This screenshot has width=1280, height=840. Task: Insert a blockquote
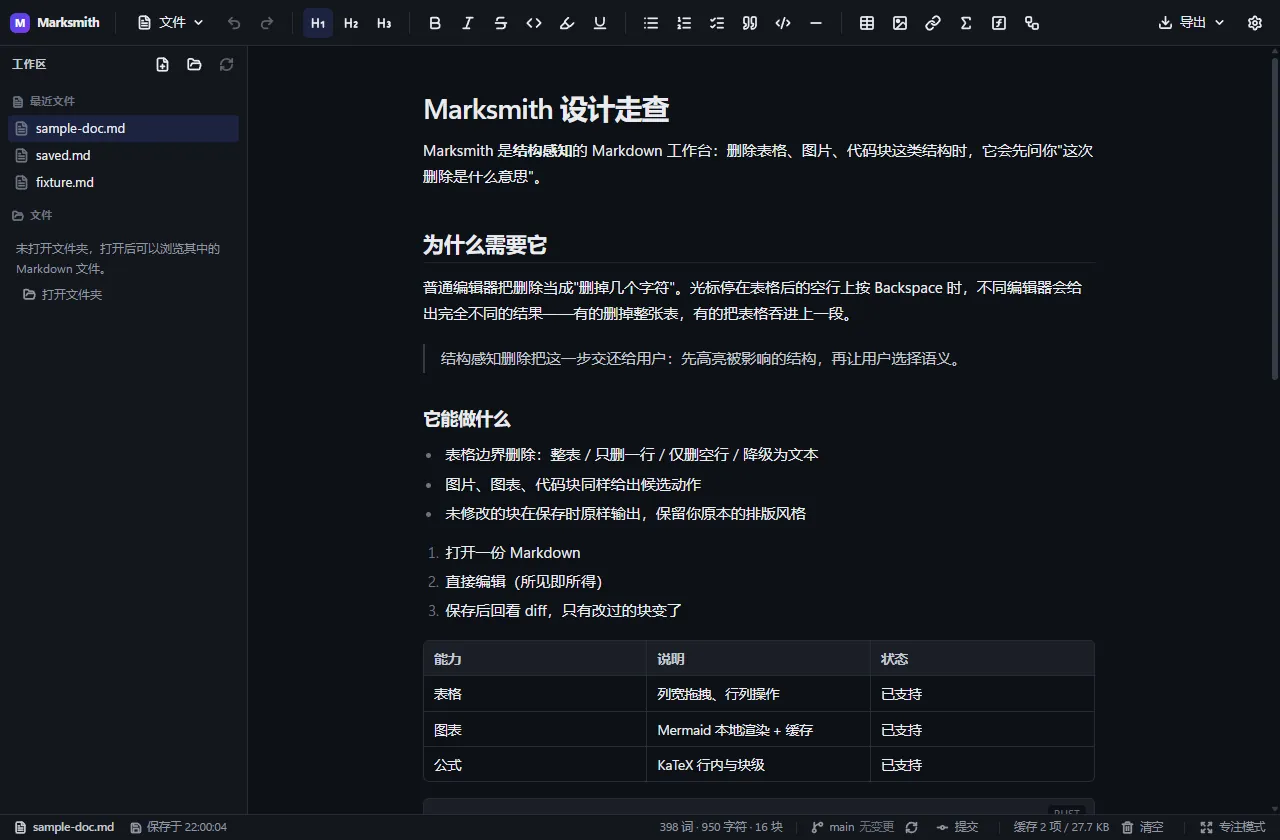750,23
